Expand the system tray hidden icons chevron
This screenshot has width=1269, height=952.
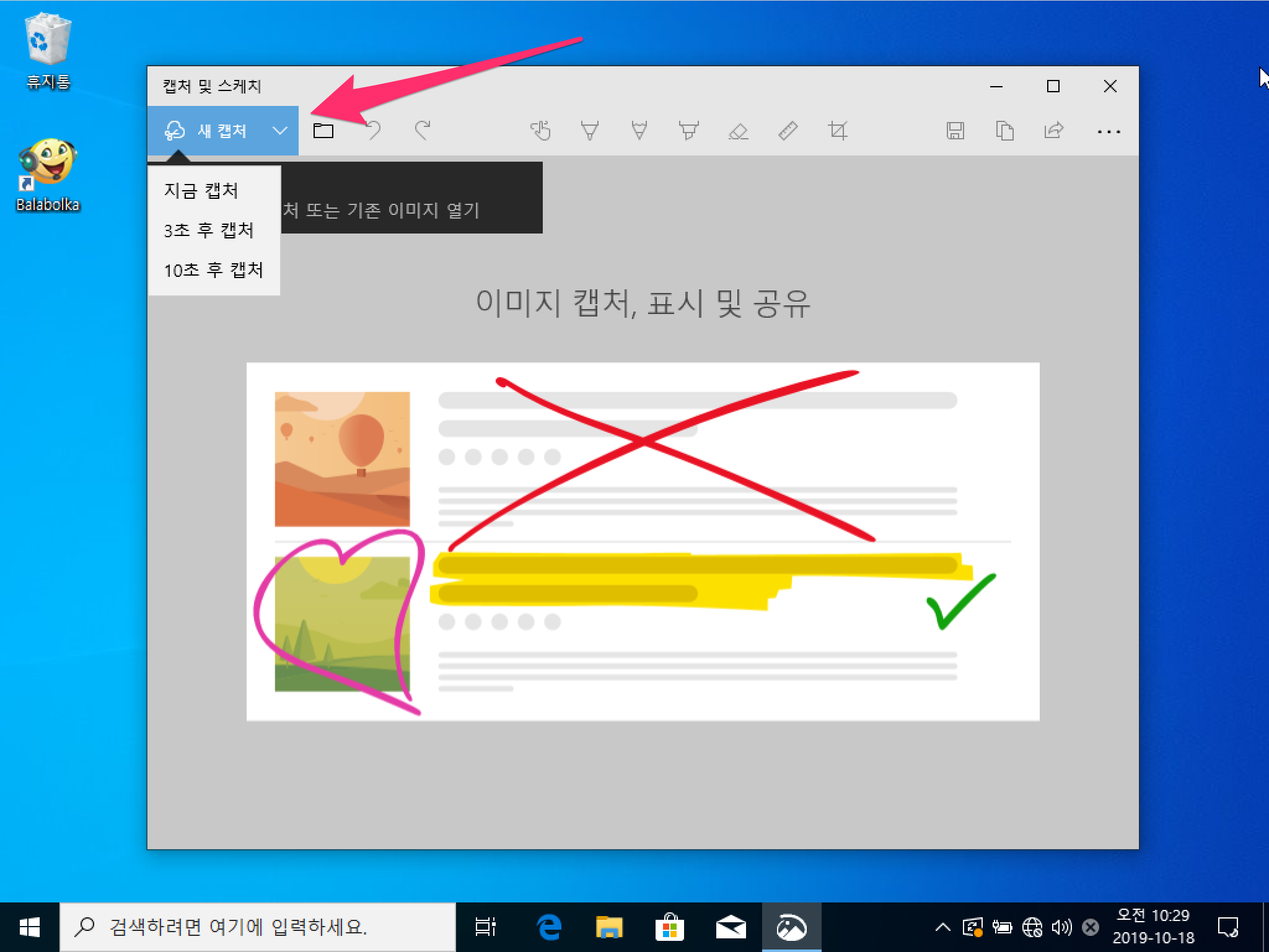pos(942,927)
